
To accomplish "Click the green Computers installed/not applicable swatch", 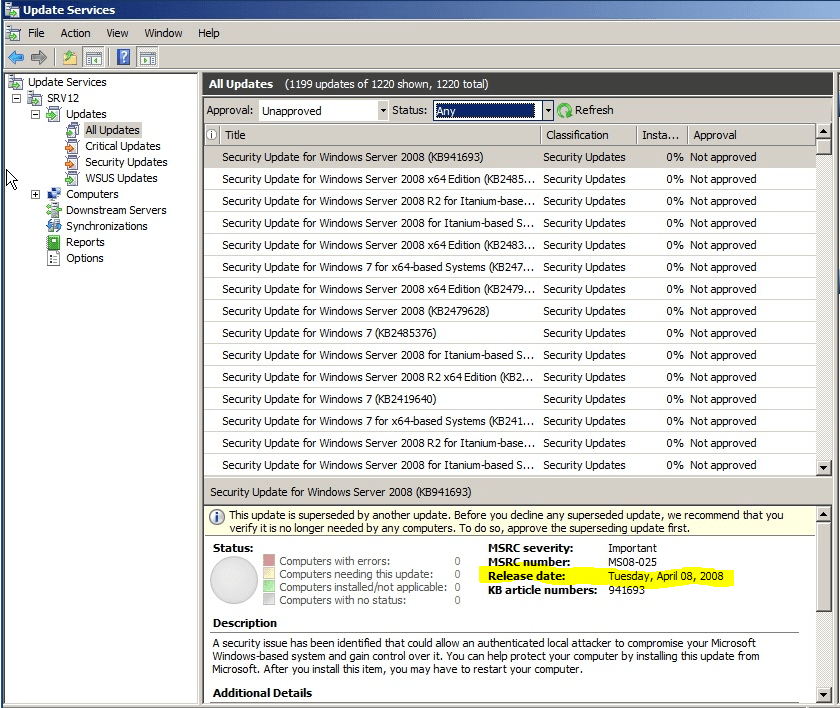I will pyautogui.click(x=269, y=586).
